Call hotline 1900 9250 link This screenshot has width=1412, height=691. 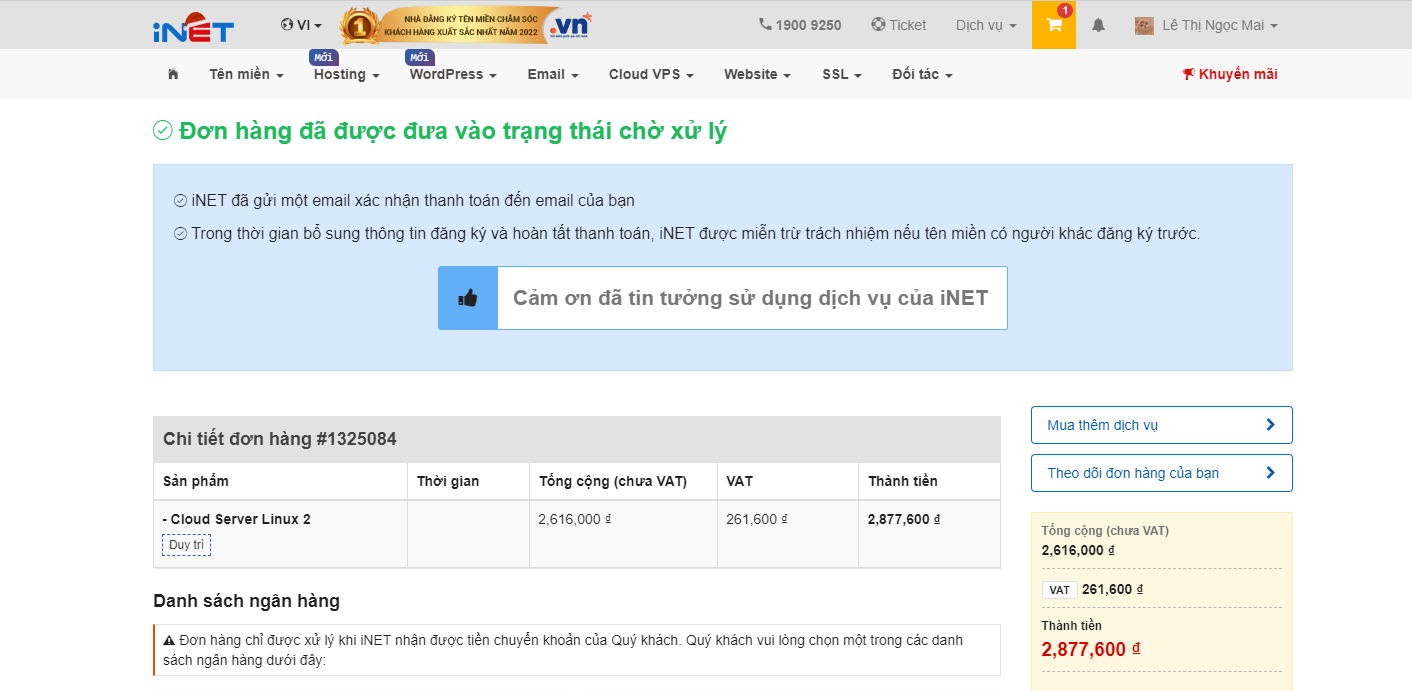(800, 25)
